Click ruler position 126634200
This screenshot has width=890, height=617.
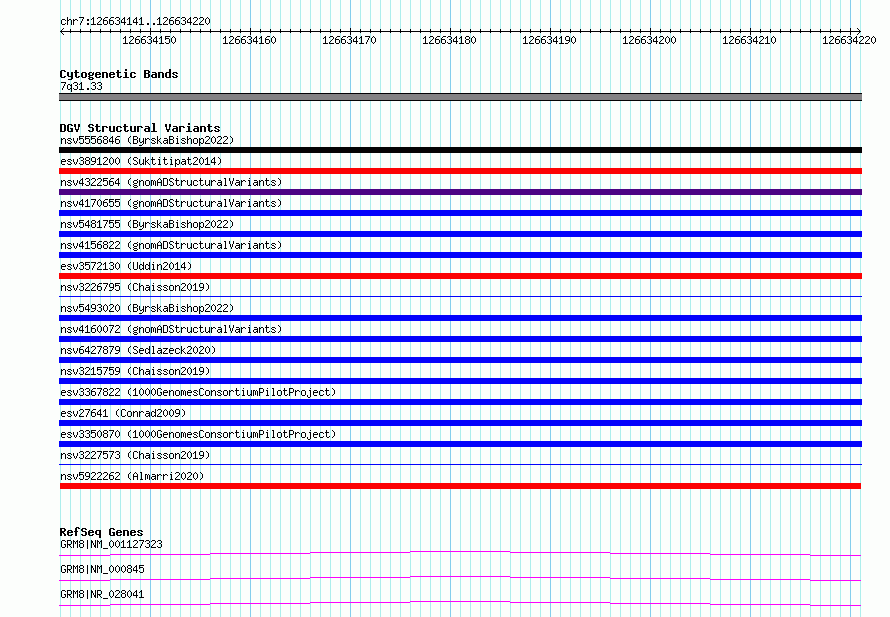649,40
